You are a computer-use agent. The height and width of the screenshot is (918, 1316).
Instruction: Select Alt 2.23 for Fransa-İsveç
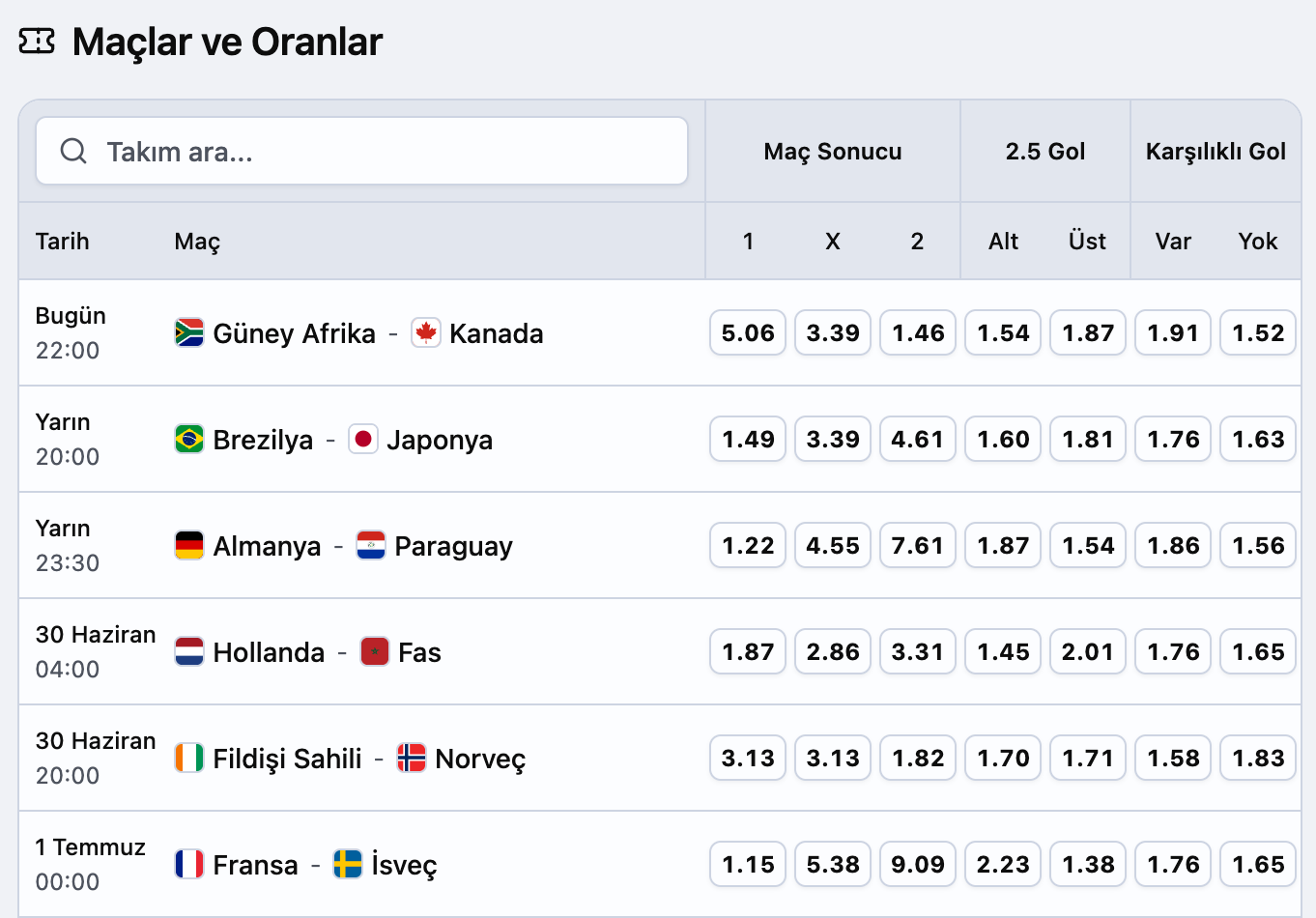tap(1003, 864)
